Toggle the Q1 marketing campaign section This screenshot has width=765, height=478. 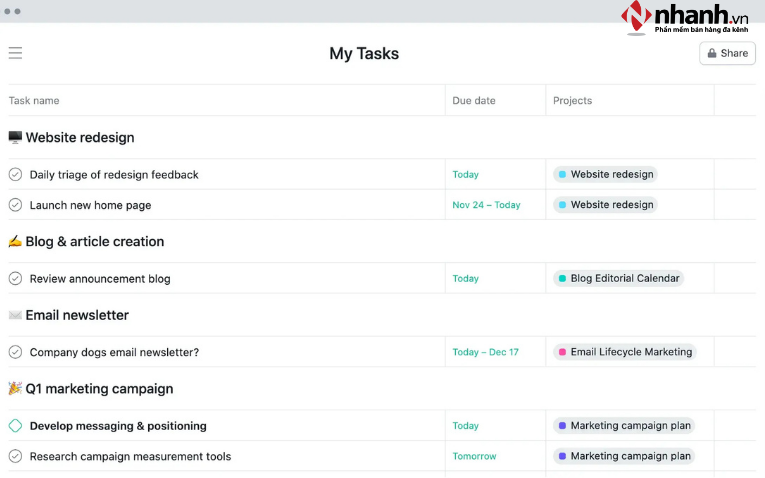point(98,389)
